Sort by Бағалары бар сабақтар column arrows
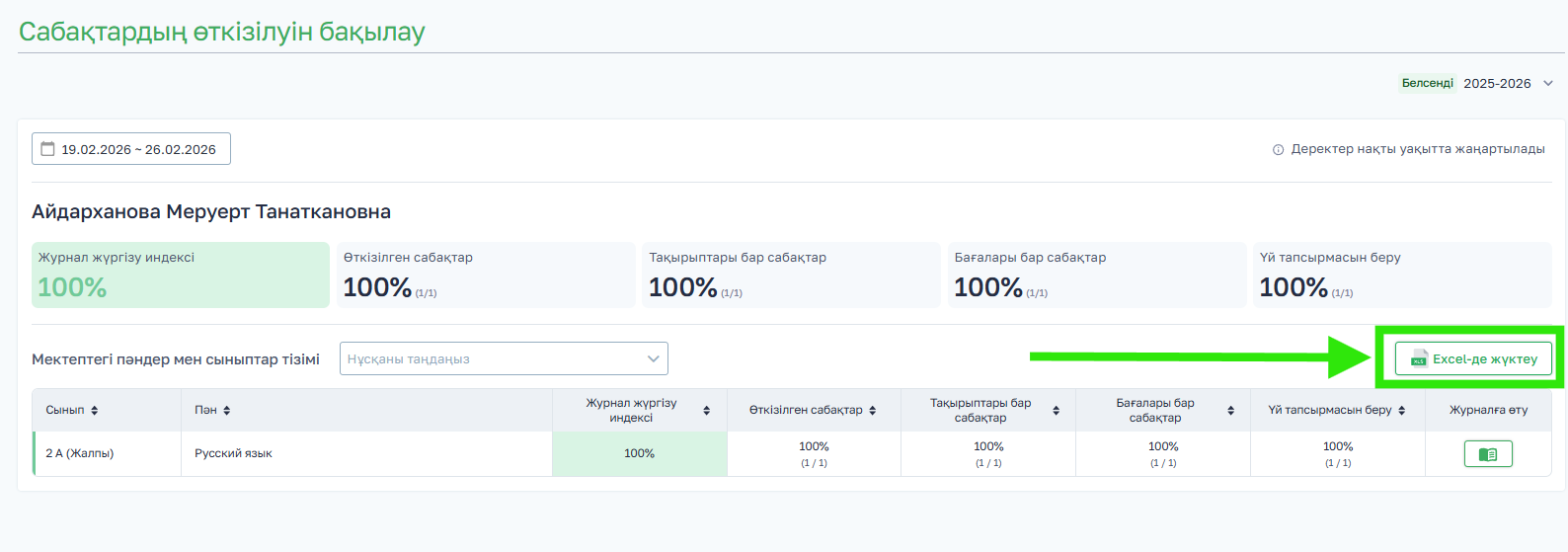 1231,410
